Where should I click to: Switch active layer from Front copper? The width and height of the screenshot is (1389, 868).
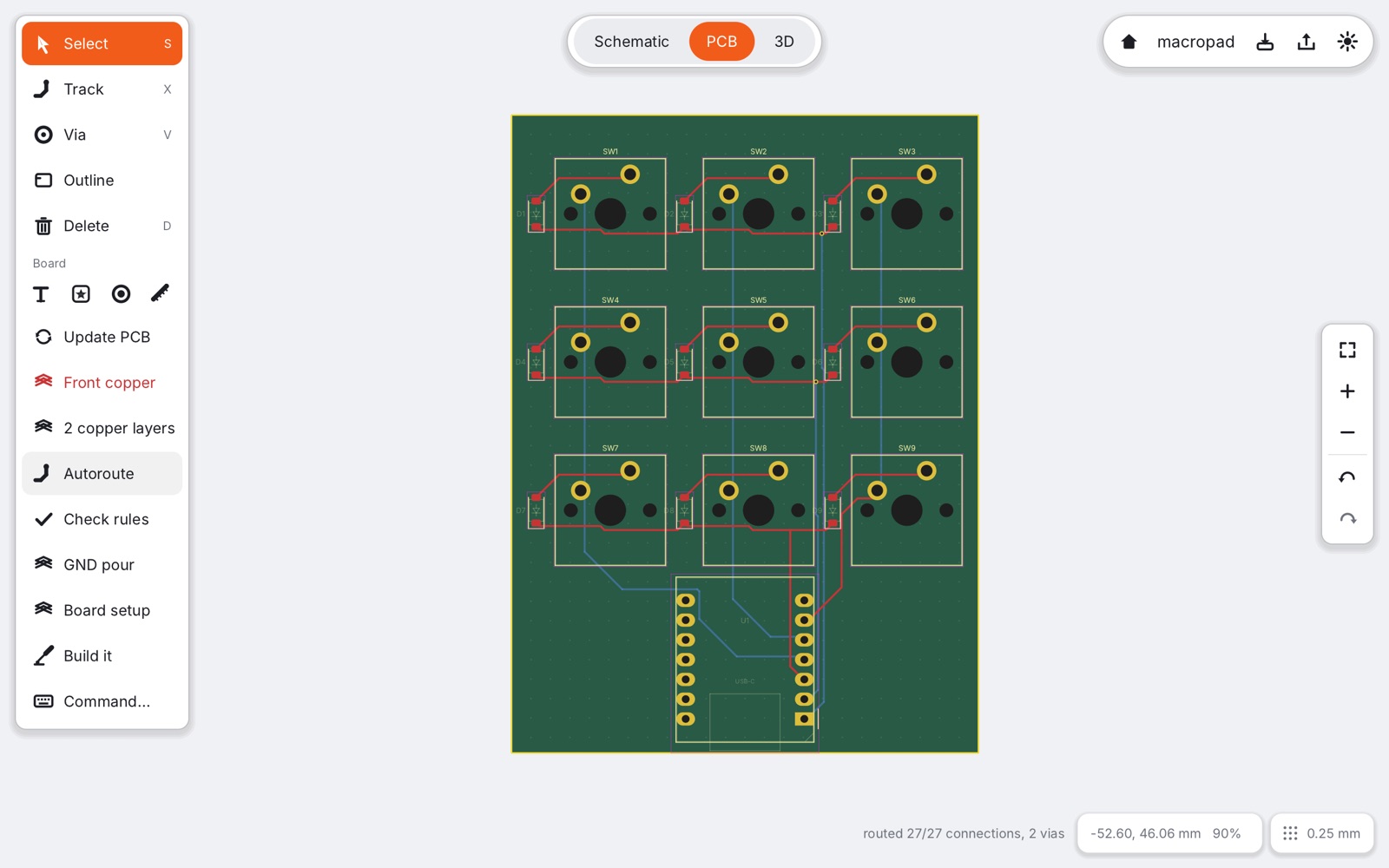(x=102, y=383)
